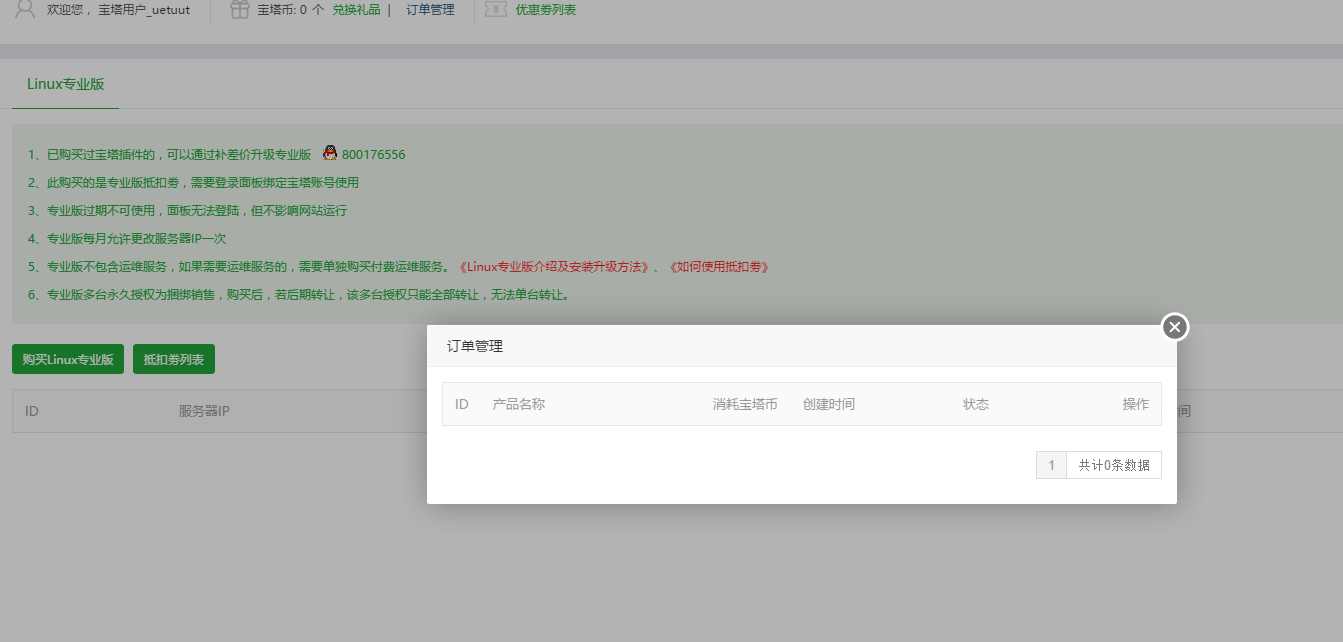Click the 购买Linux专业版 button

[68, 359]
